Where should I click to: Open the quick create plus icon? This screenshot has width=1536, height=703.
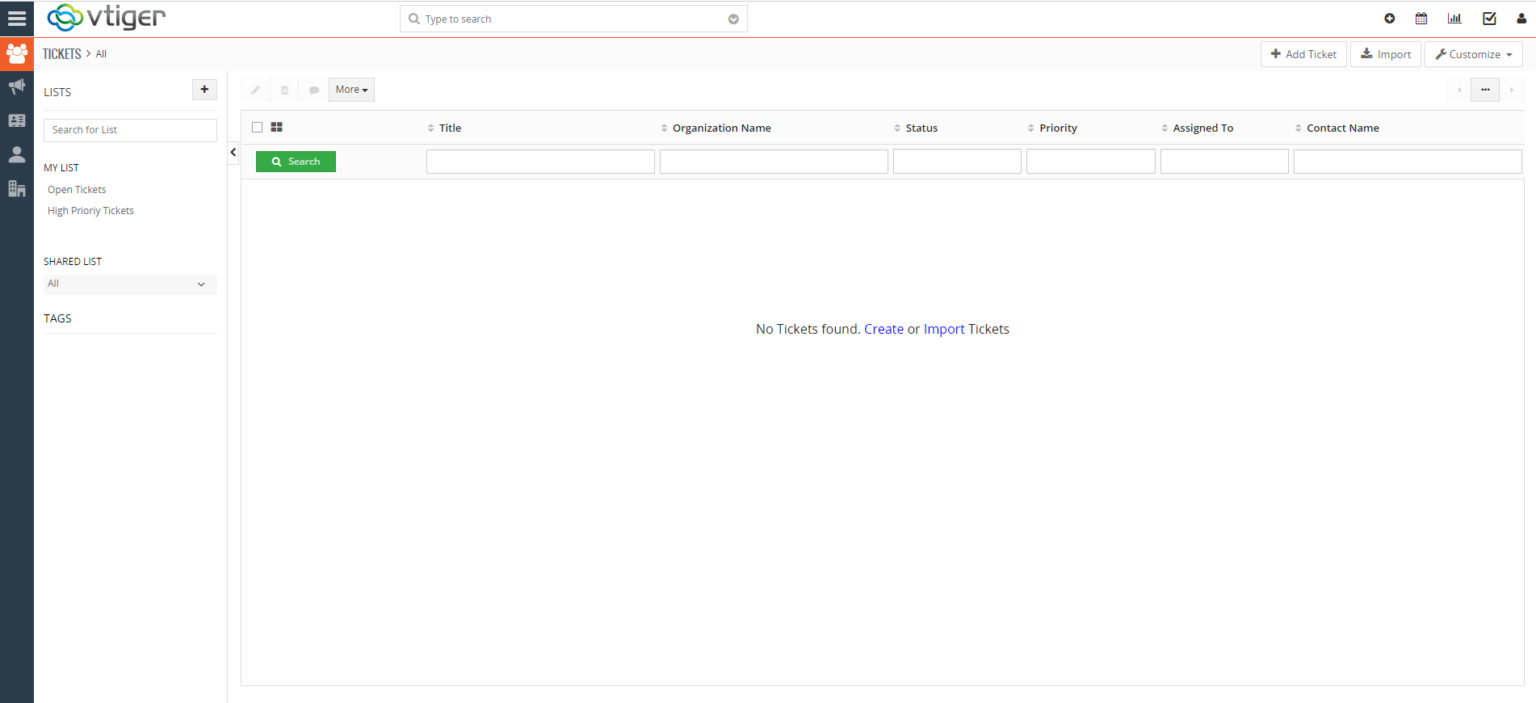(1389, 18)
